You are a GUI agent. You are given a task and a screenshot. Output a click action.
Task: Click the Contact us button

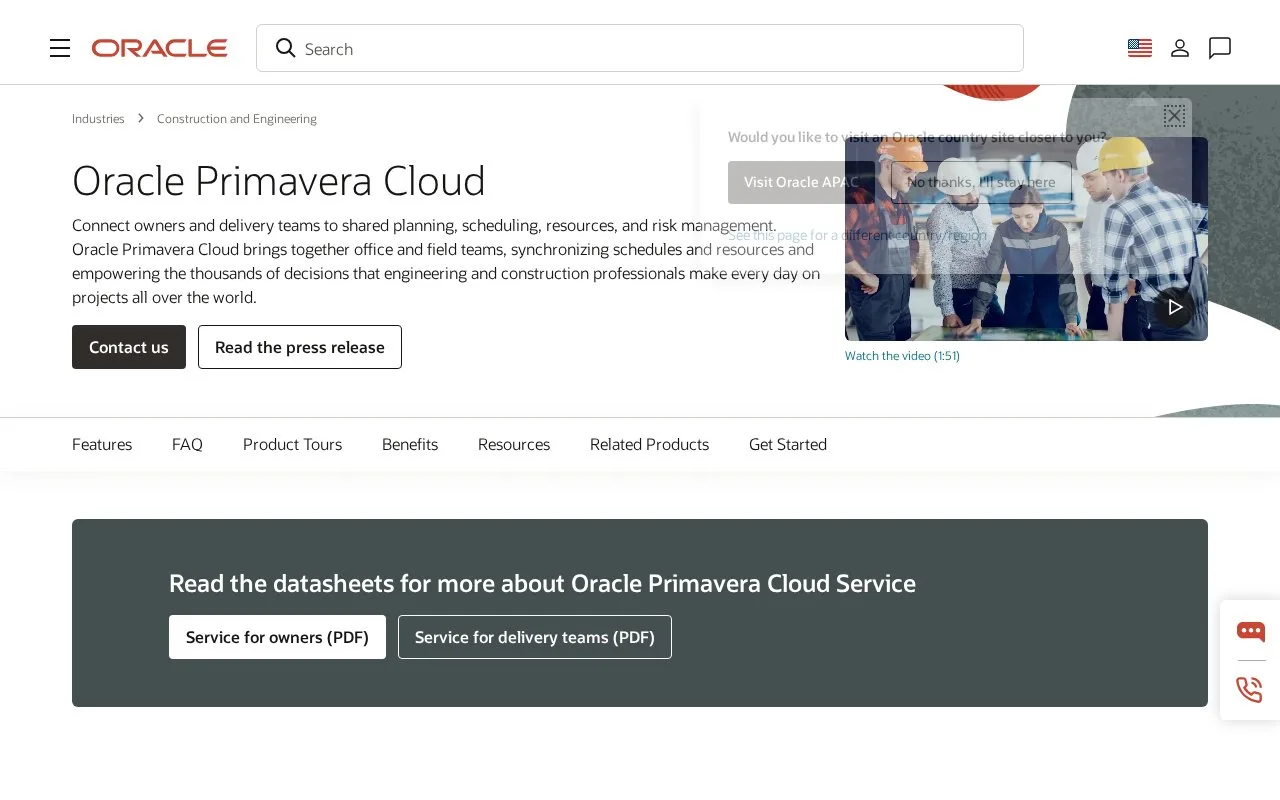coord(129,347)
